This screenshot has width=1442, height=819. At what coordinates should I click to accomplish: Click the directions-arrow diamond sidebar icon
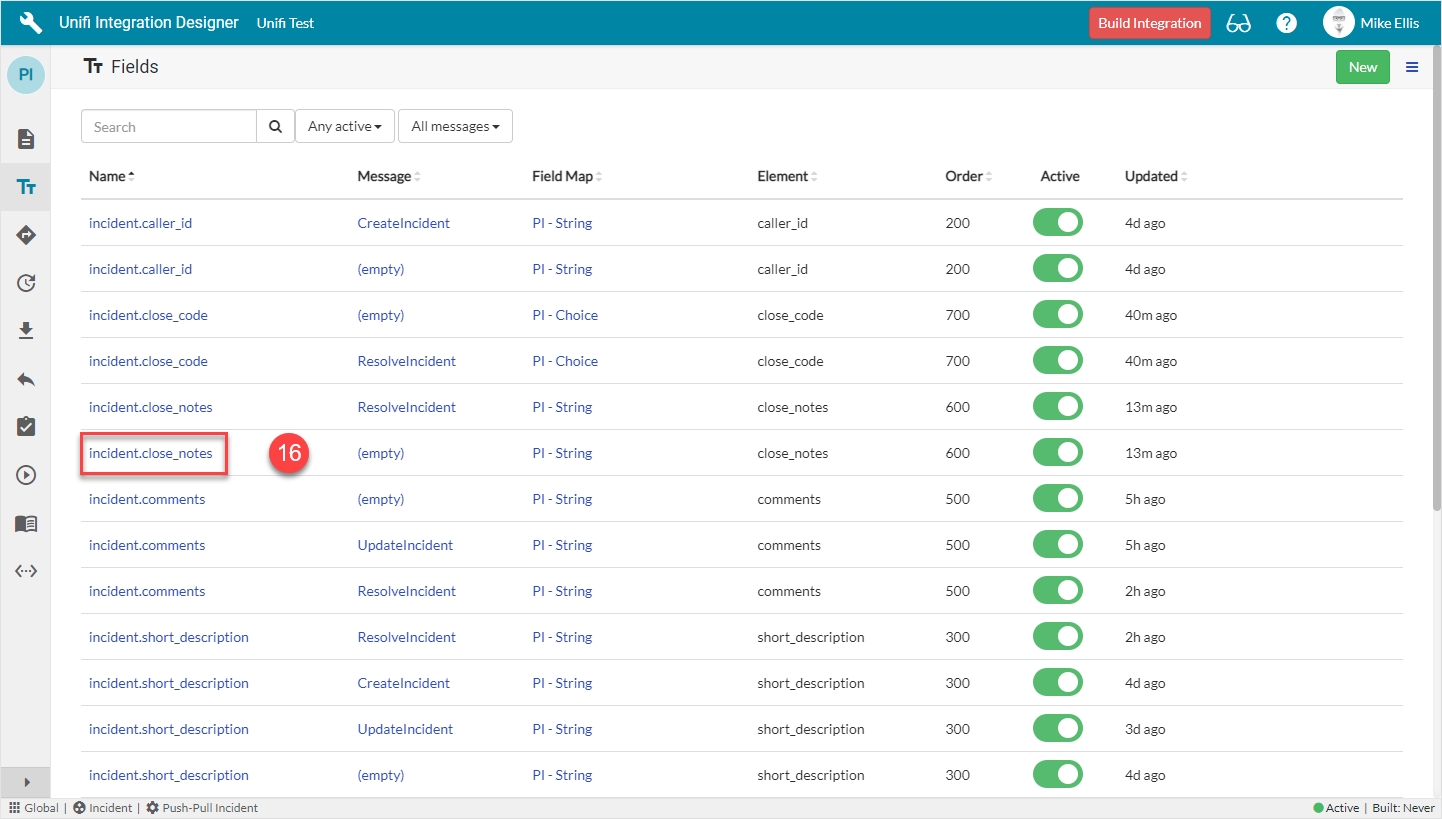tap(26, 235)
